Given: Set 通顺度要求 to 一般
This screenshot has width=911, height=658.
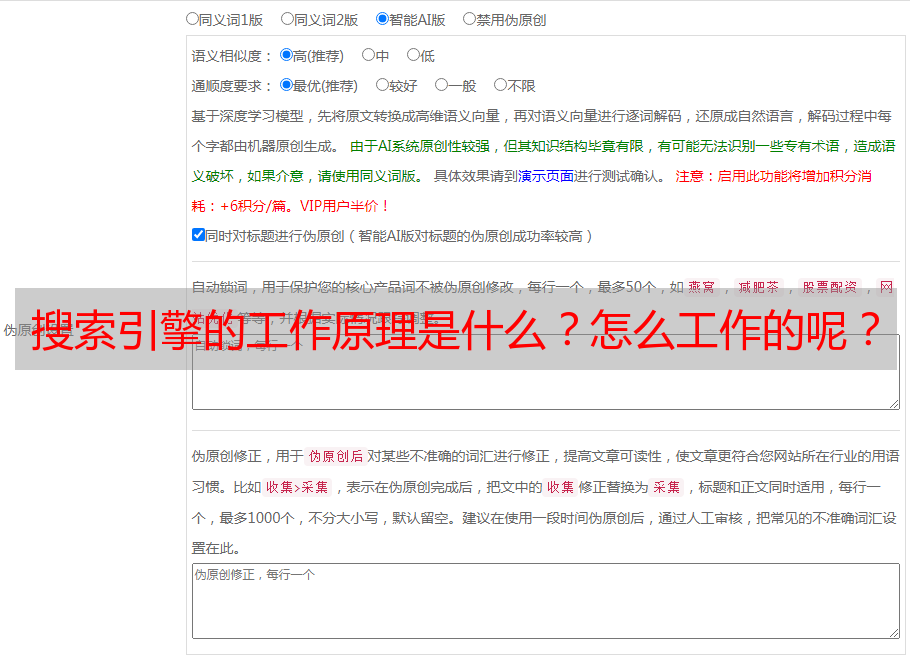Looking at the screenshot, I should click(x=441, y=85).
